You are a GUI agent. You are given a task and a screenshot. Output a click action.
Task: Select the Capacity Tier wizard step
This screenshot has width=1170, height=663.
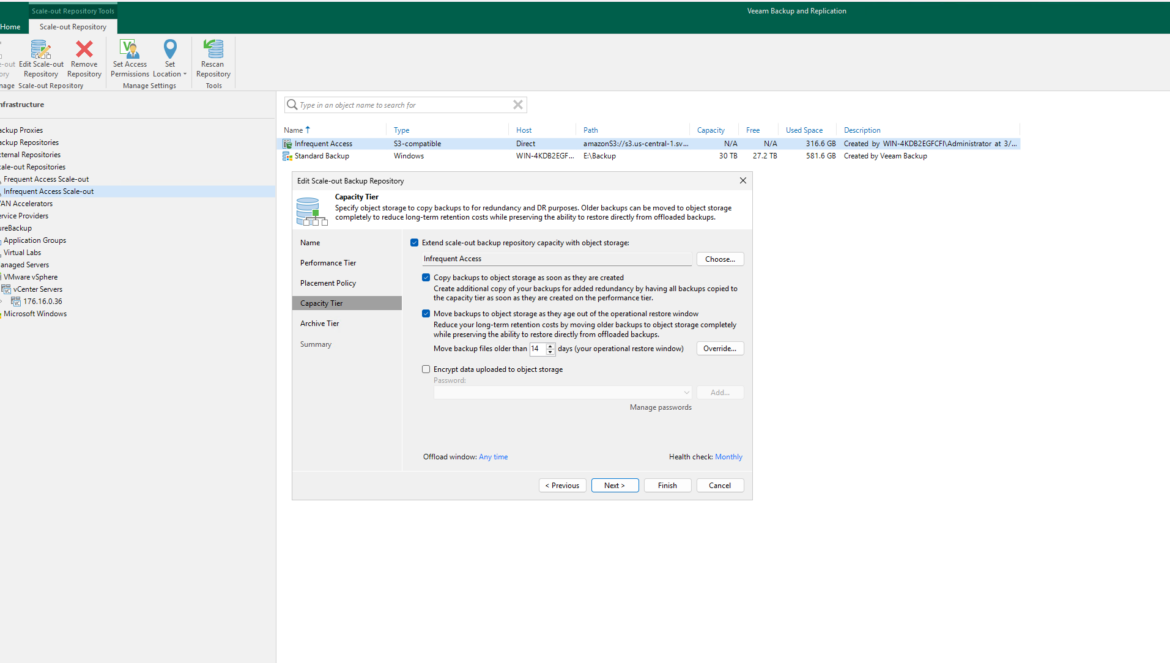347,304
